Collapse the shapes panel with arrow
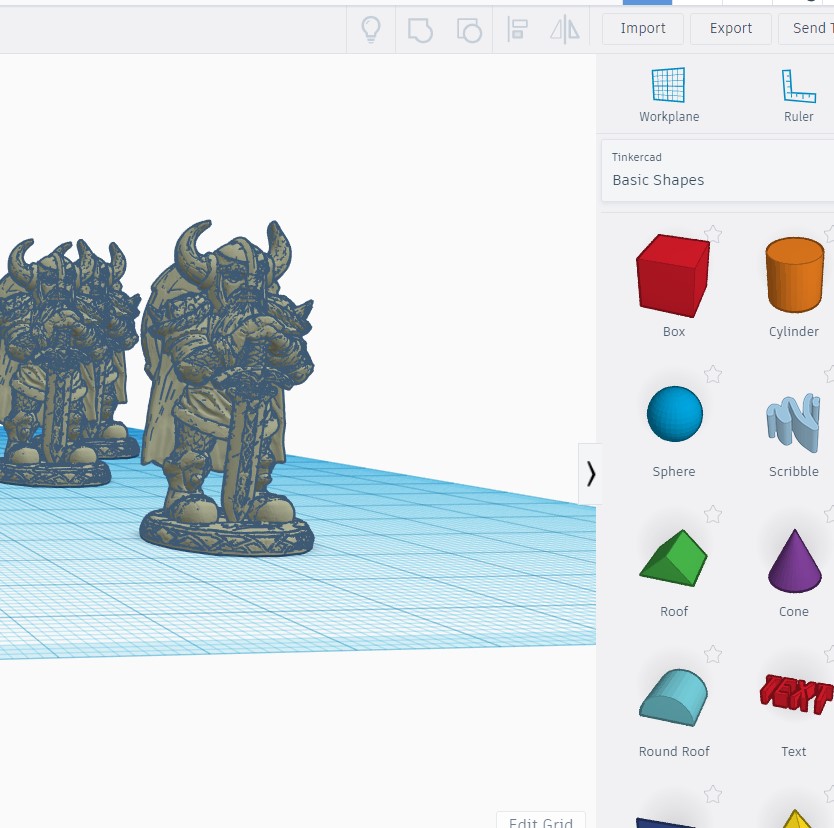Image resolution: width=834 pixels, height=828 pixels. (x=590, y=473)
